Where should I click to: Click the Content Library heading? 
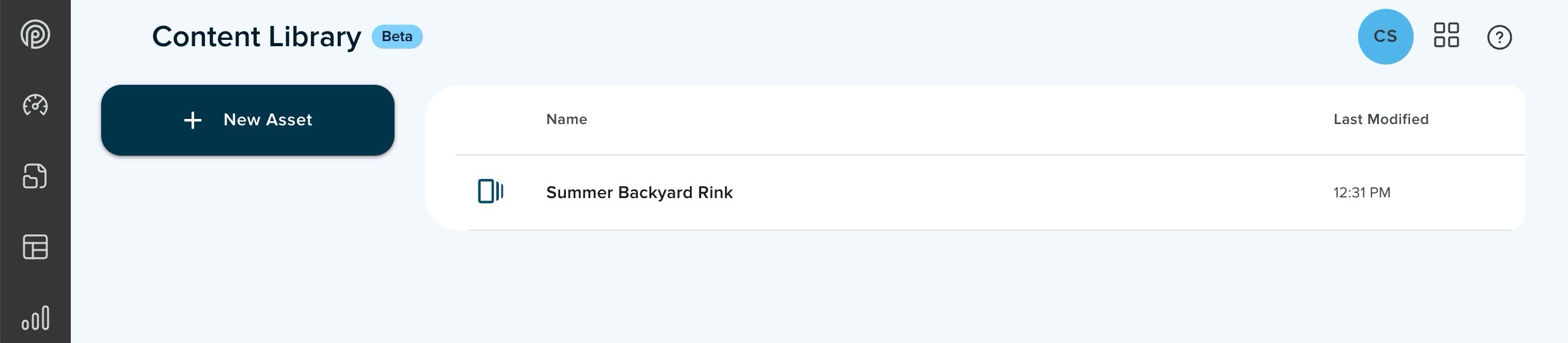257,37
